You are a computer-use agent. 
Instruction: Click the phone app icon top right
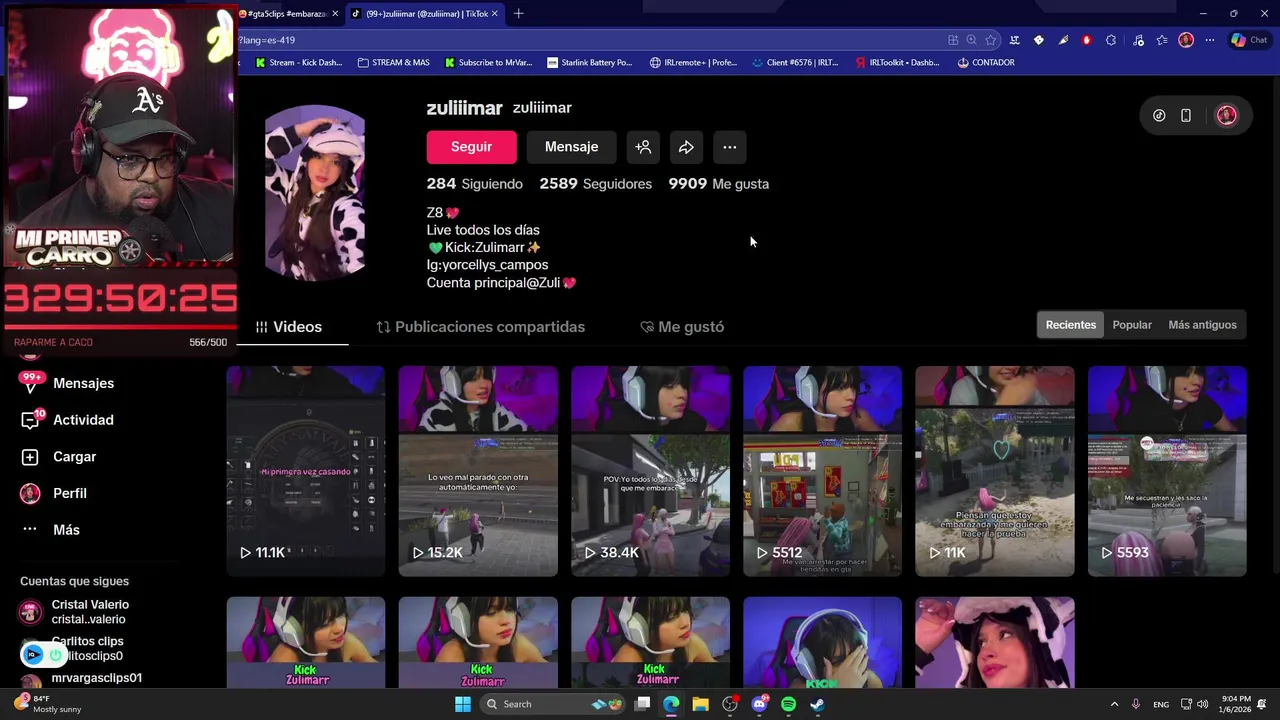(1185, 115)
